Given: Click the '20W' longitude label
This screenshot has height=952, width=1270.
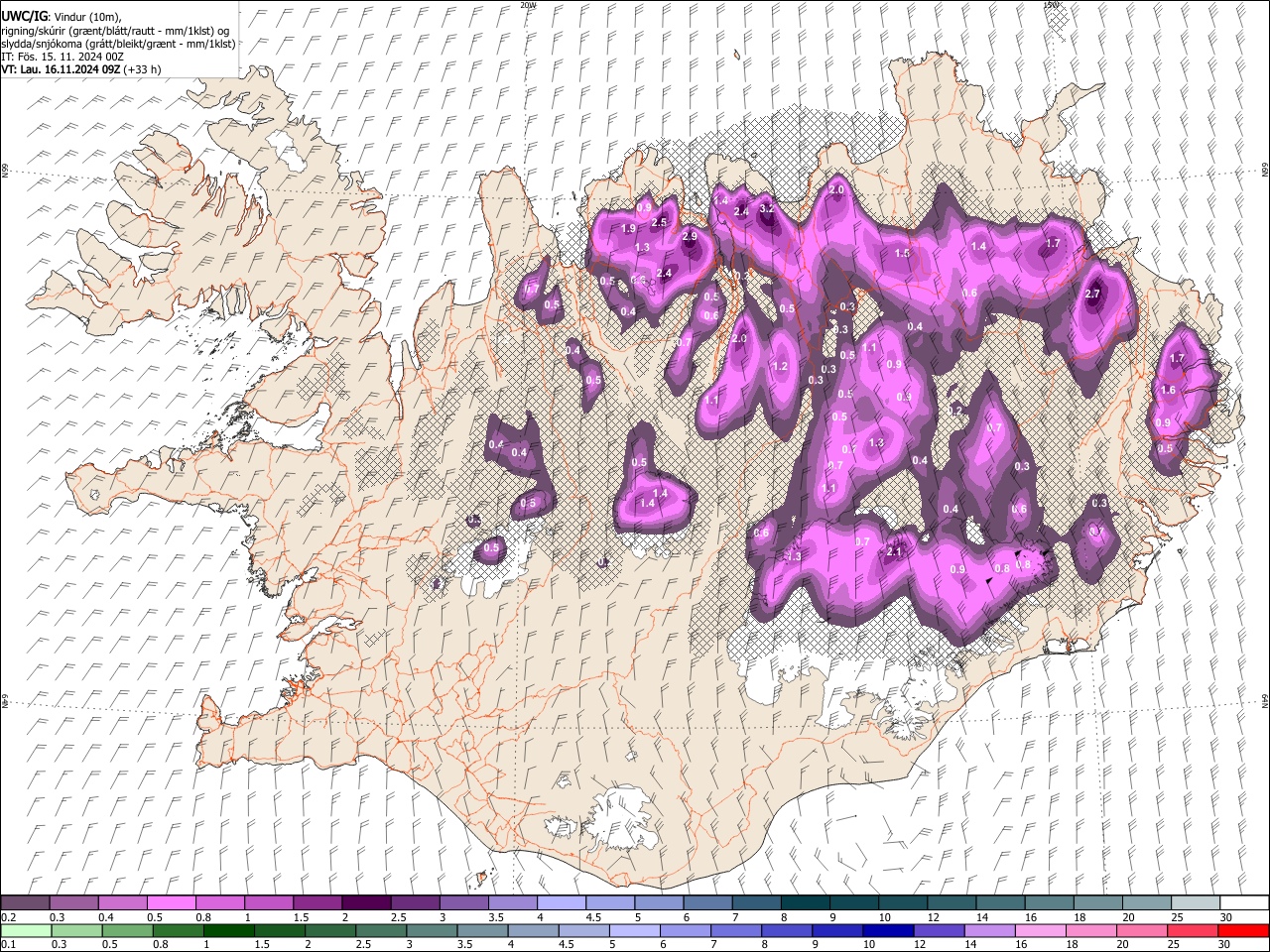Looking at the screenshot, I should click(x=528, y=5).
